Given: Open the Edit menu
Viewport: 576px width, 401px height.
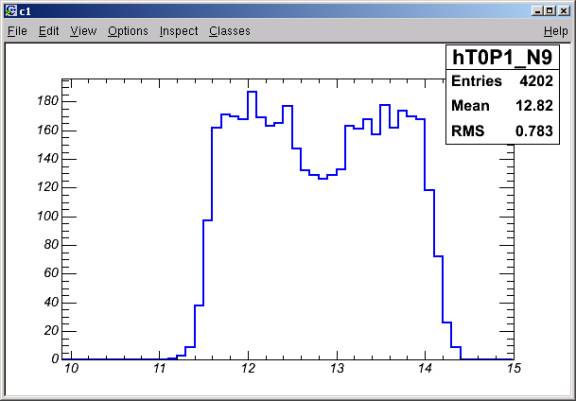Looking at the screenshot, I should pyautogui.click(x=49, y=31).
